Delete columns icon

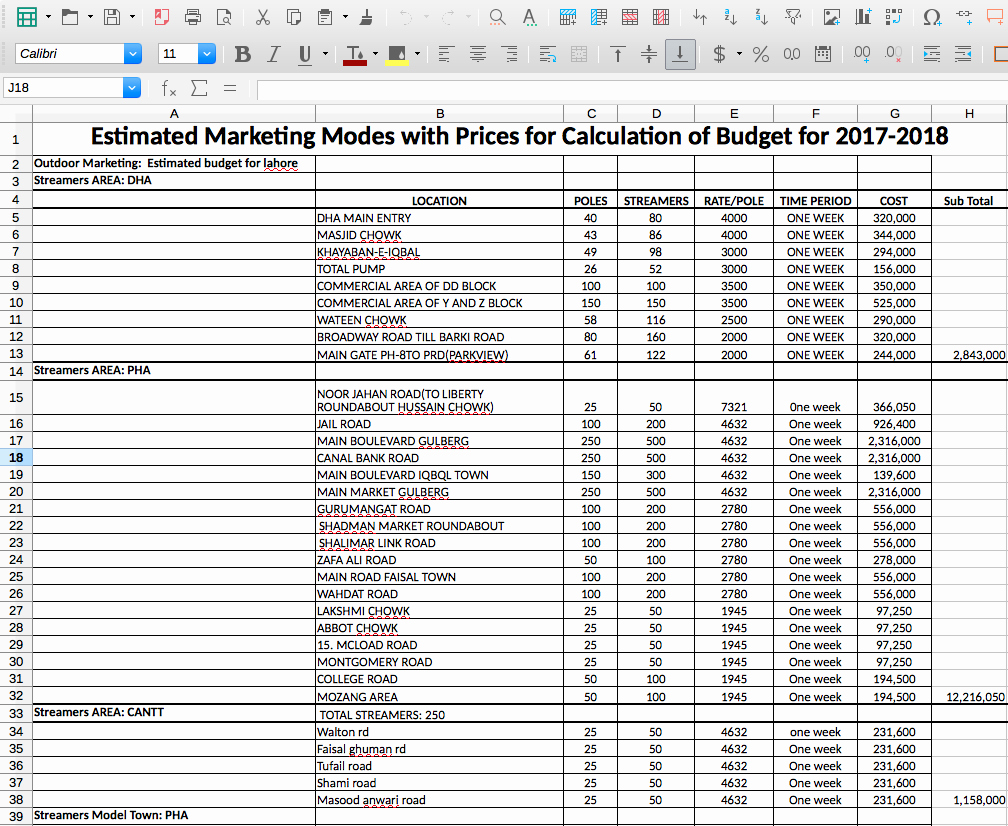(x=661, y=17)
